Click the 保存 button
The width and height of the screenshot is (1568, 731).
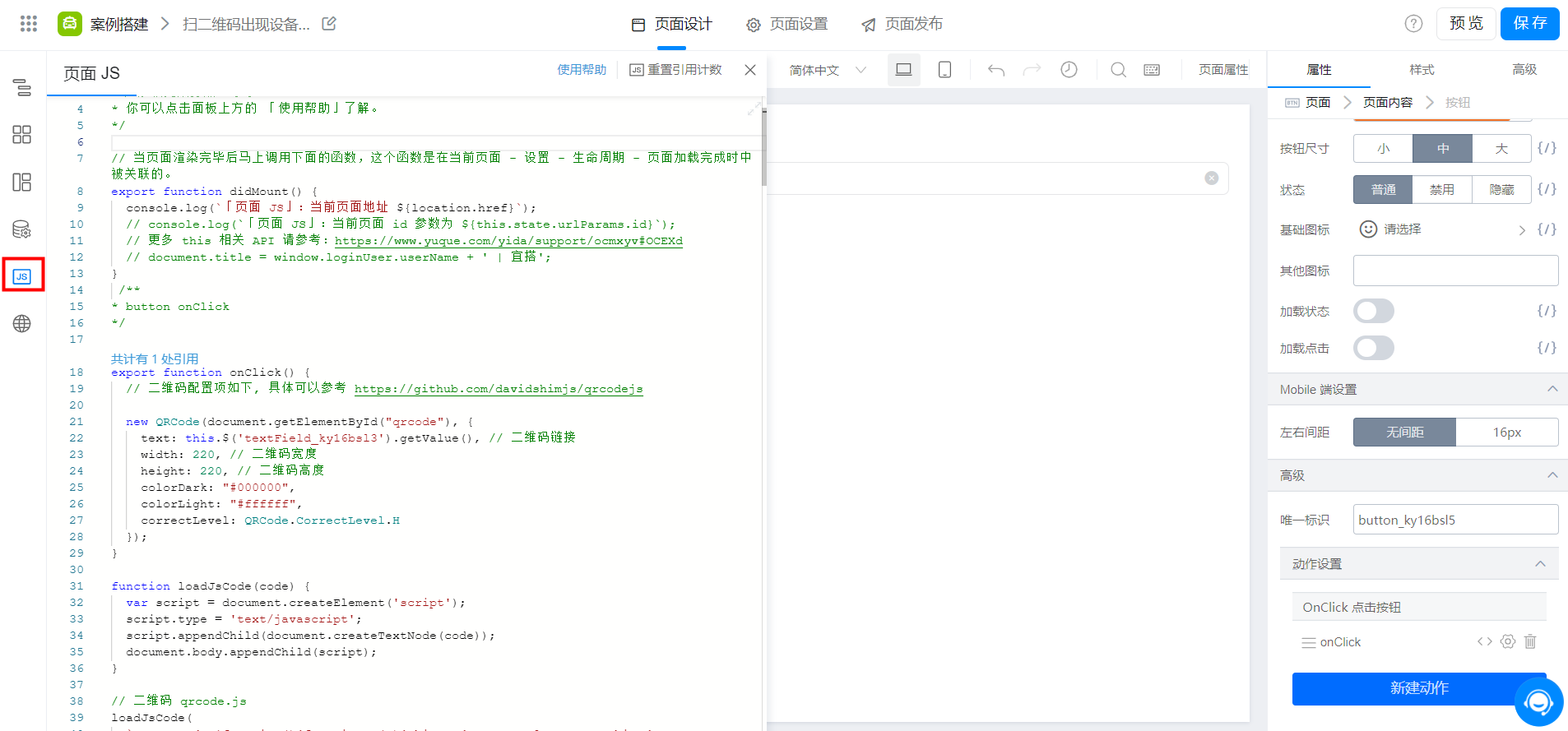1529,23
